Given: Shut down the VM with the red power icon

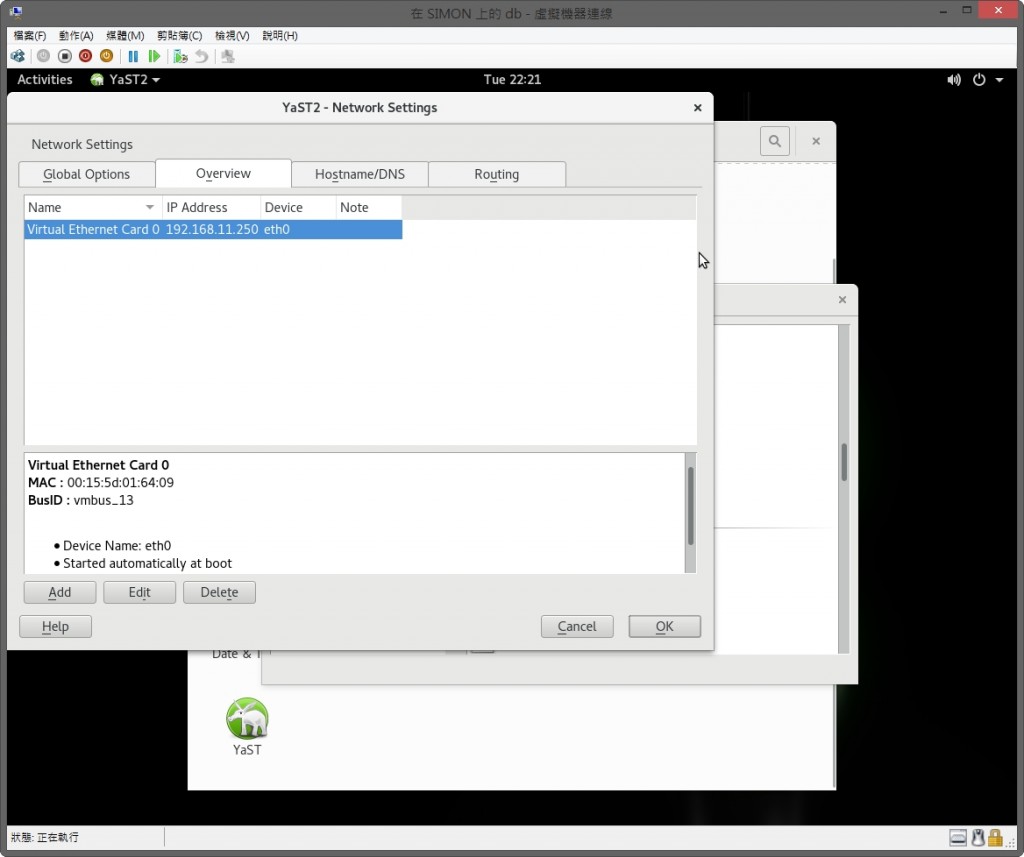Looking at the screenshot, I should click(x=85, y=56).
